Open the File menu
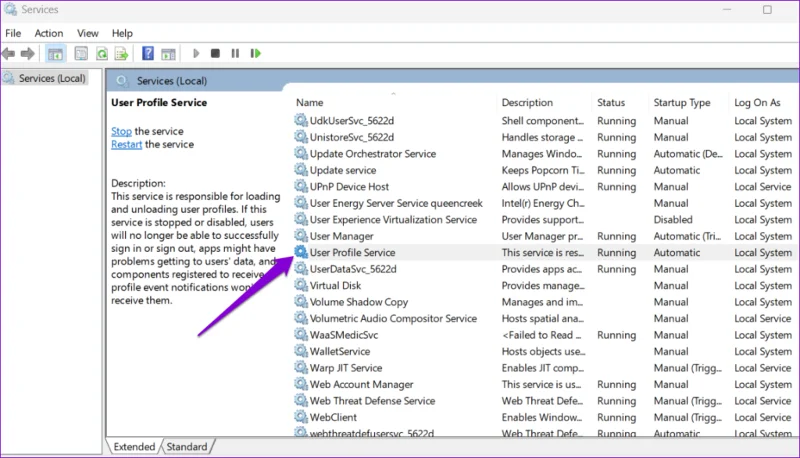The height and width of the screenshot is (458, 800). click(x=13, y=33)
